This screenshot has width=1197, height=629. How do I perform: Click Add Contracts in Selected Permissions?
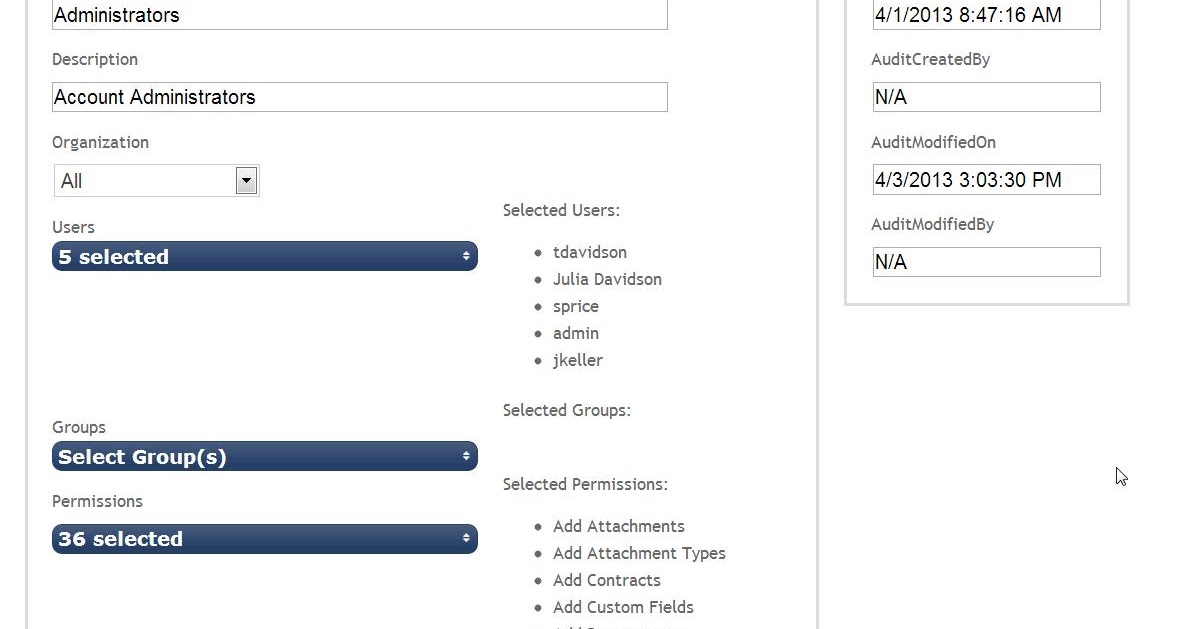click(606, 580)
